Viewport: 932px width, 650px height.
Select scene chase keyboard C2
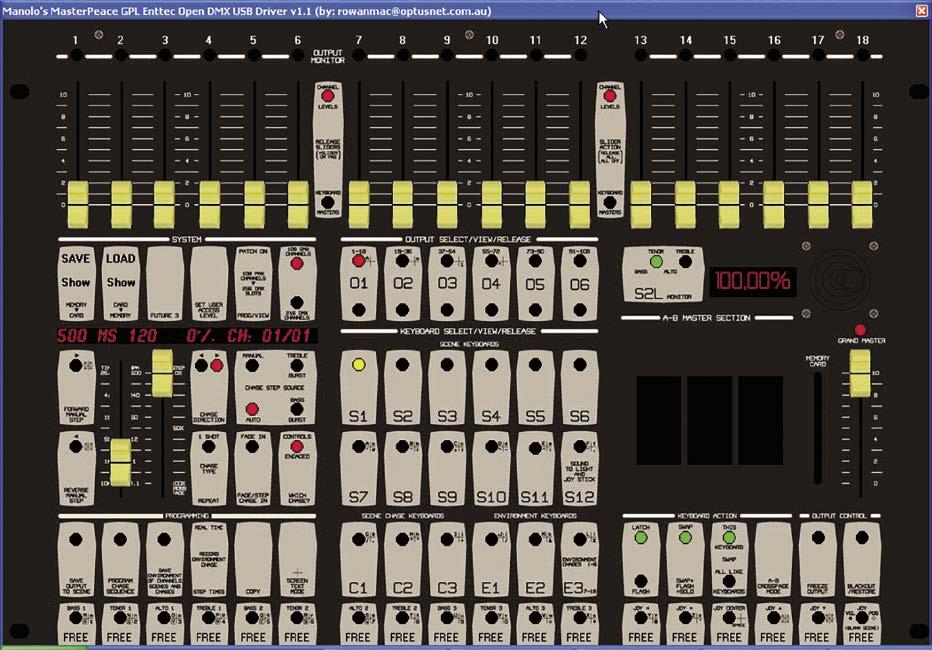click(x=402, y=560)
